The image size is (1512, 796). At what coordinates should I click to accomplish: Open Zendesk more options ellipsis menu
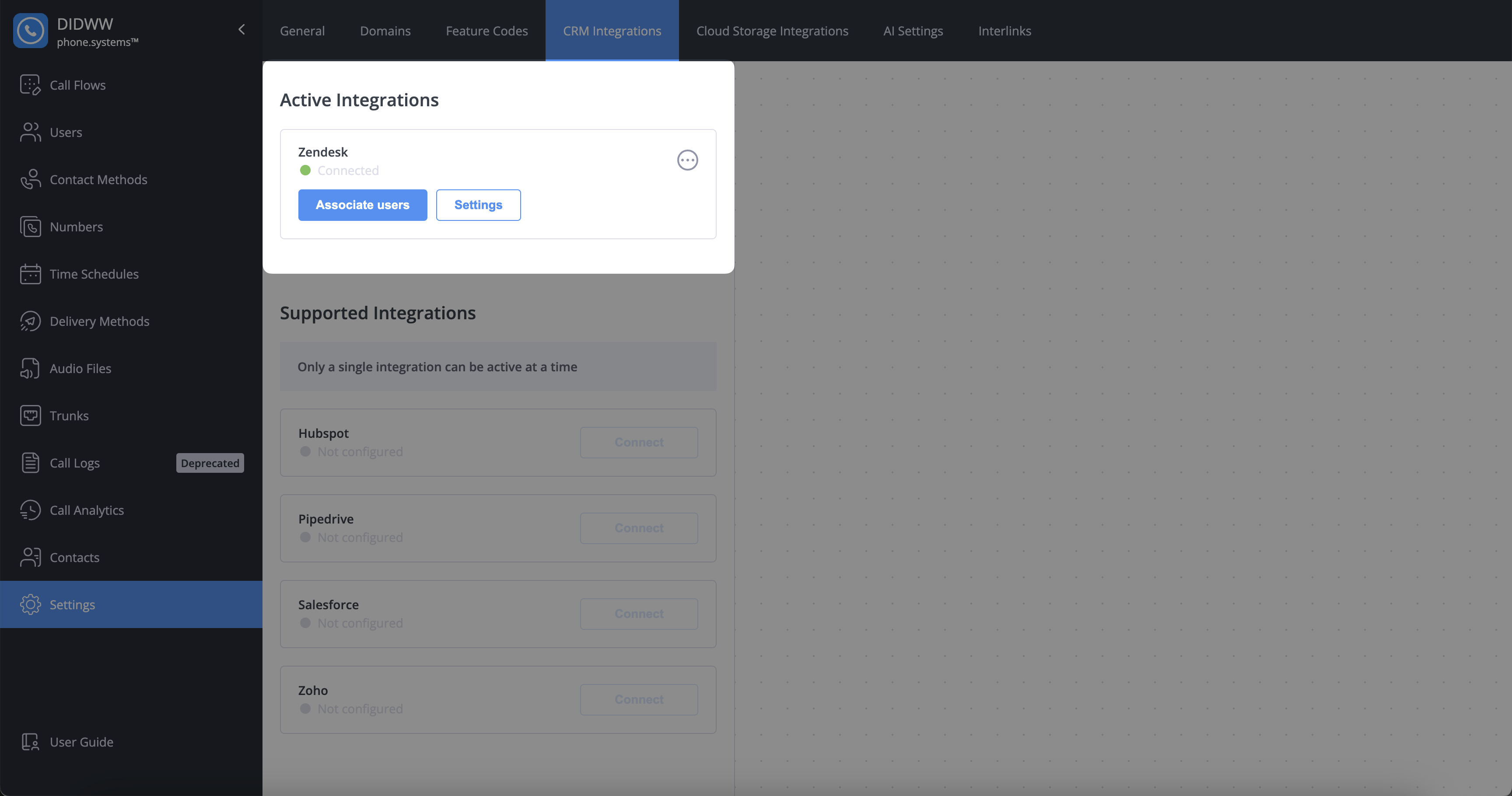click(x=687, y=160)
